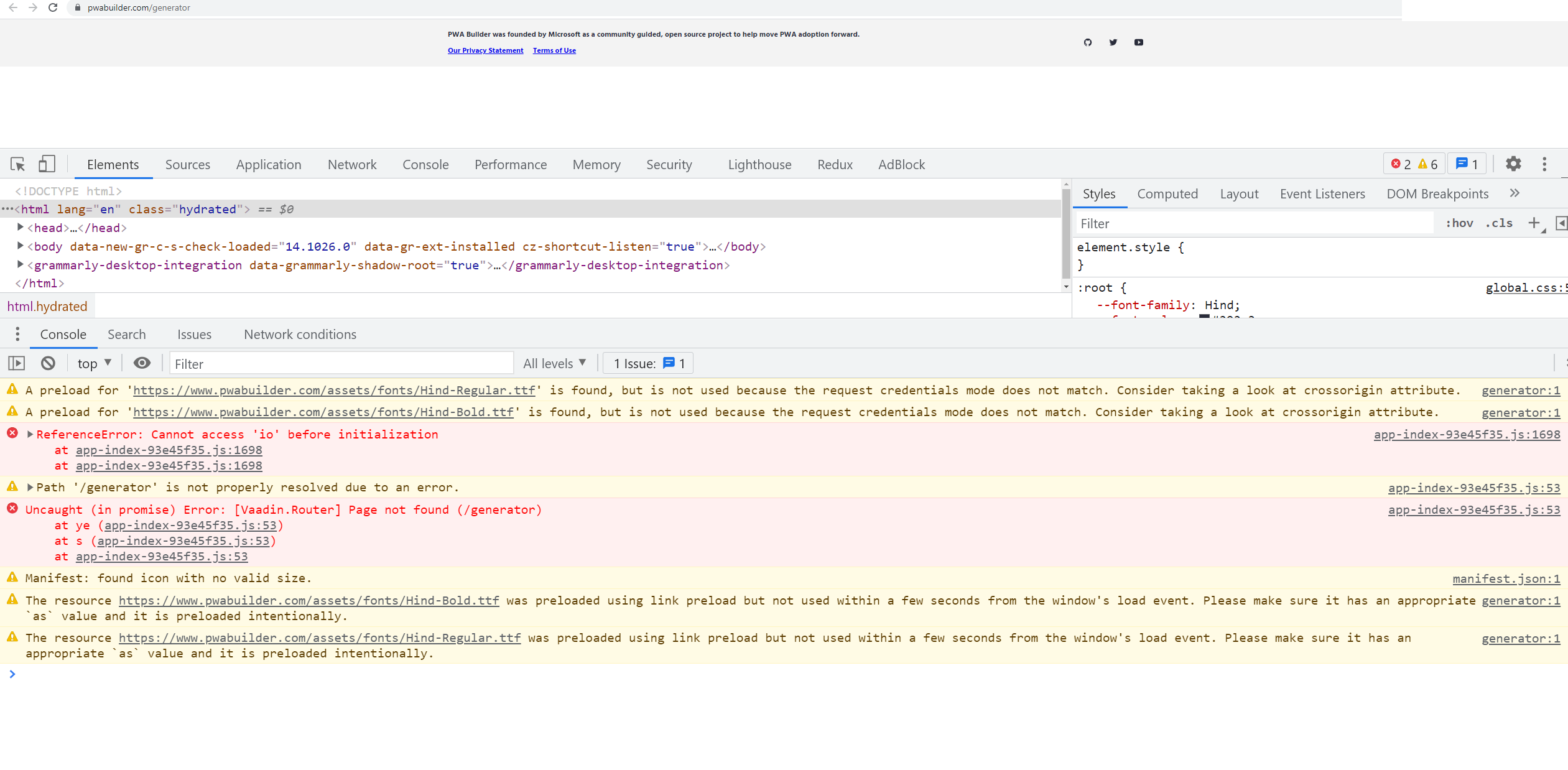Open the top frame context dropdown
This screenshot has width=1568, height=770.
(93, 363)
